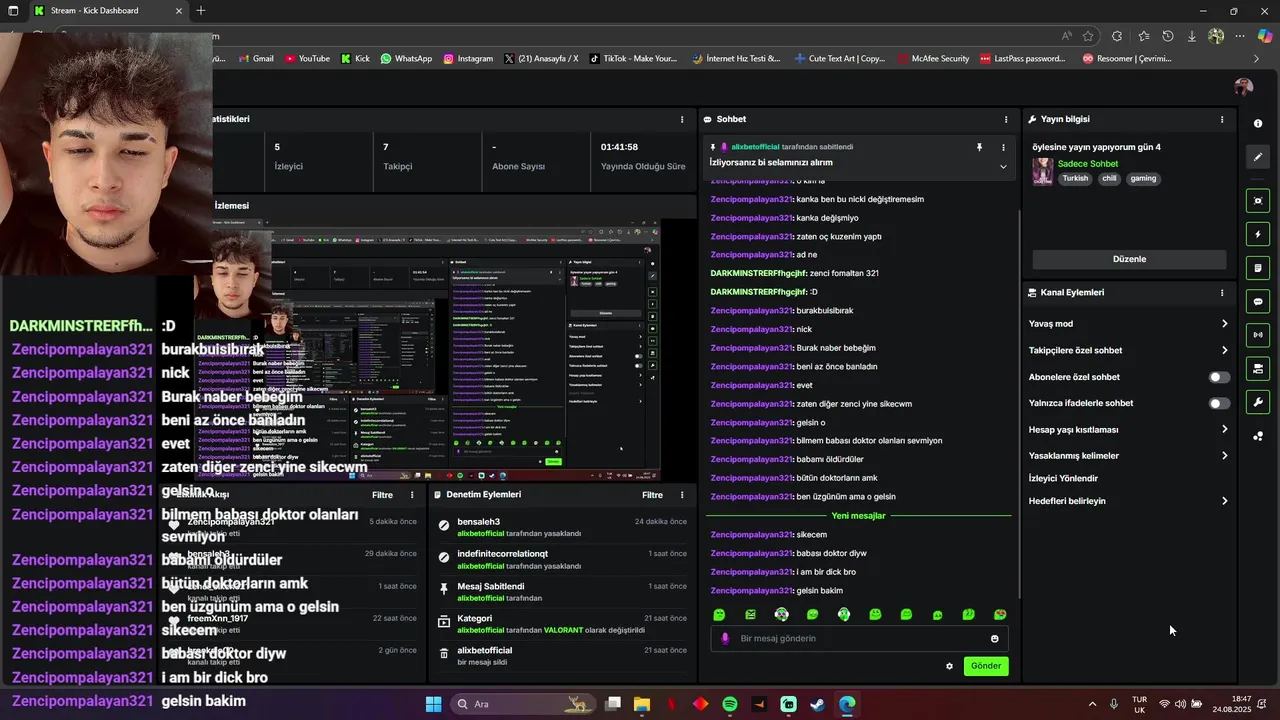Open Yayın bilgisi panel three-dot menu
The height and width of the screenshot is (720, 1280).
click(x=1221, y=119)
